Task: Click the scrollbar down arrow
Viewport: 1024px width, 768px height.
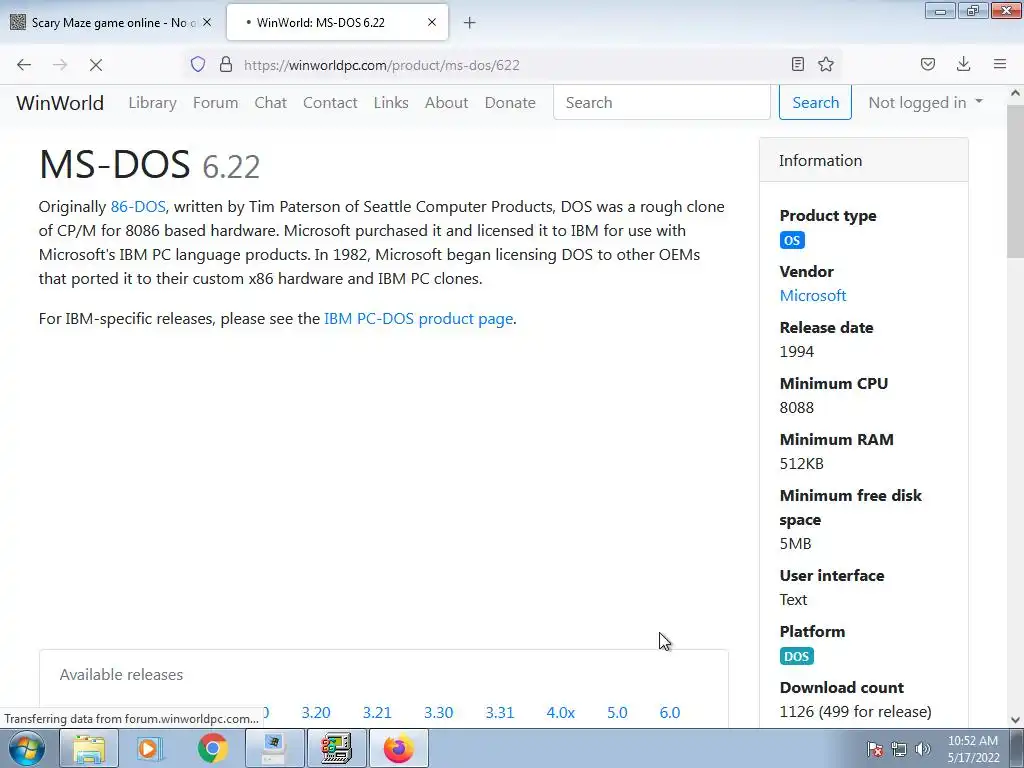Action: pyautogui.click(x=1015, y=720)
